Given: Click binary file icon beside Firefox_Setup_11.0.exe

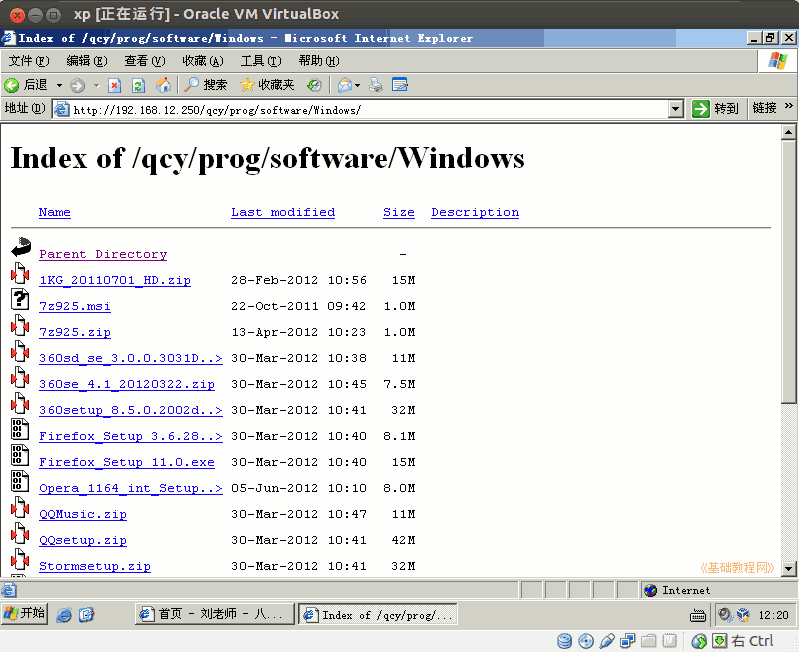Looking at the screenshot, I should coord(20,455).
